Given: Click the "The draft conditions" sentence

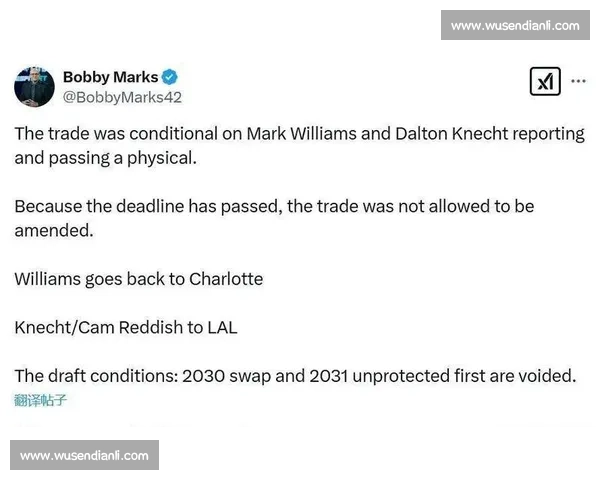Looking at the screenshot, I should [x=295, y=376].
